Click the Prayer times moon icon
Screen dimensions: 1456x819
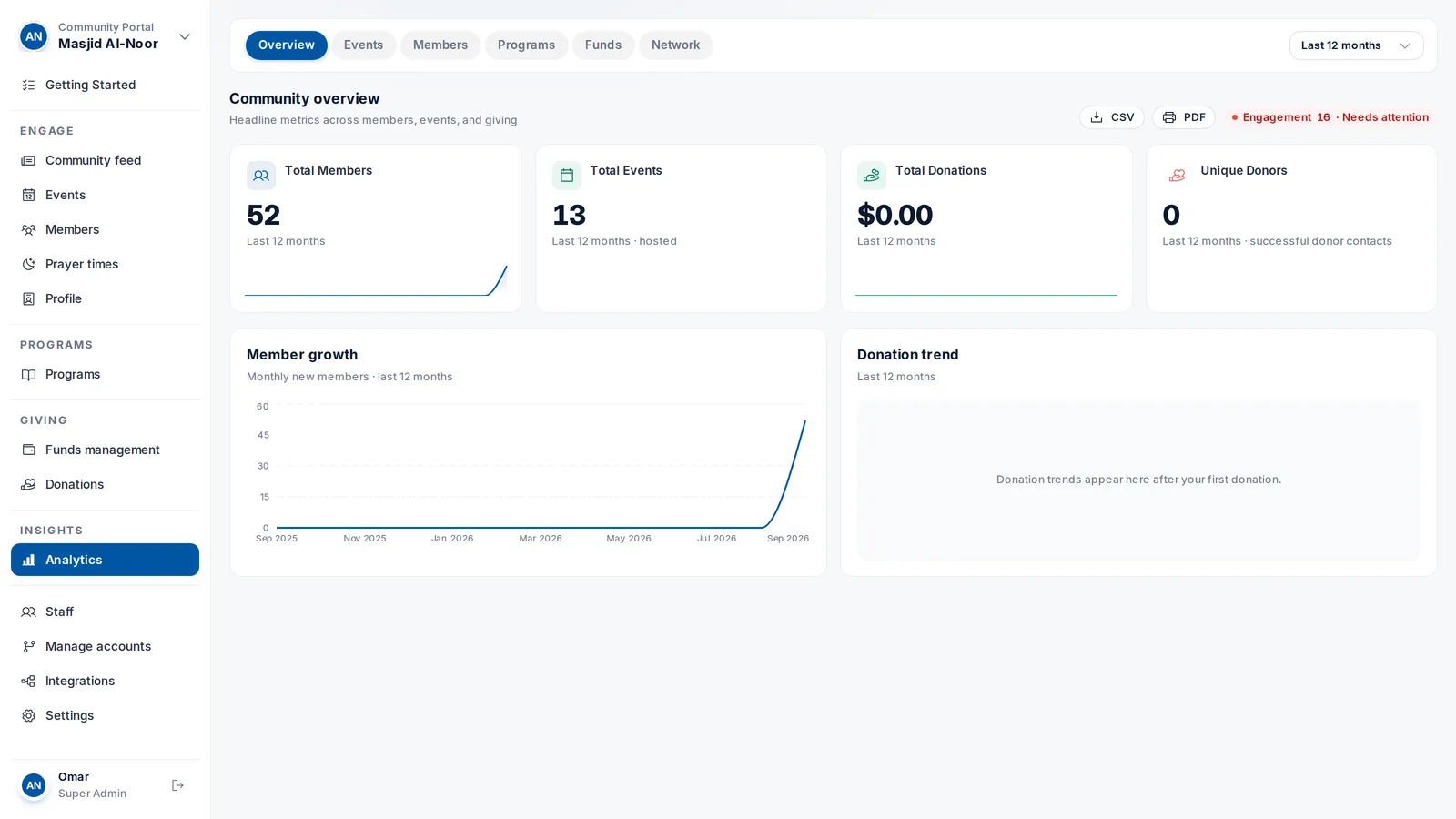(x=28, y=264)
